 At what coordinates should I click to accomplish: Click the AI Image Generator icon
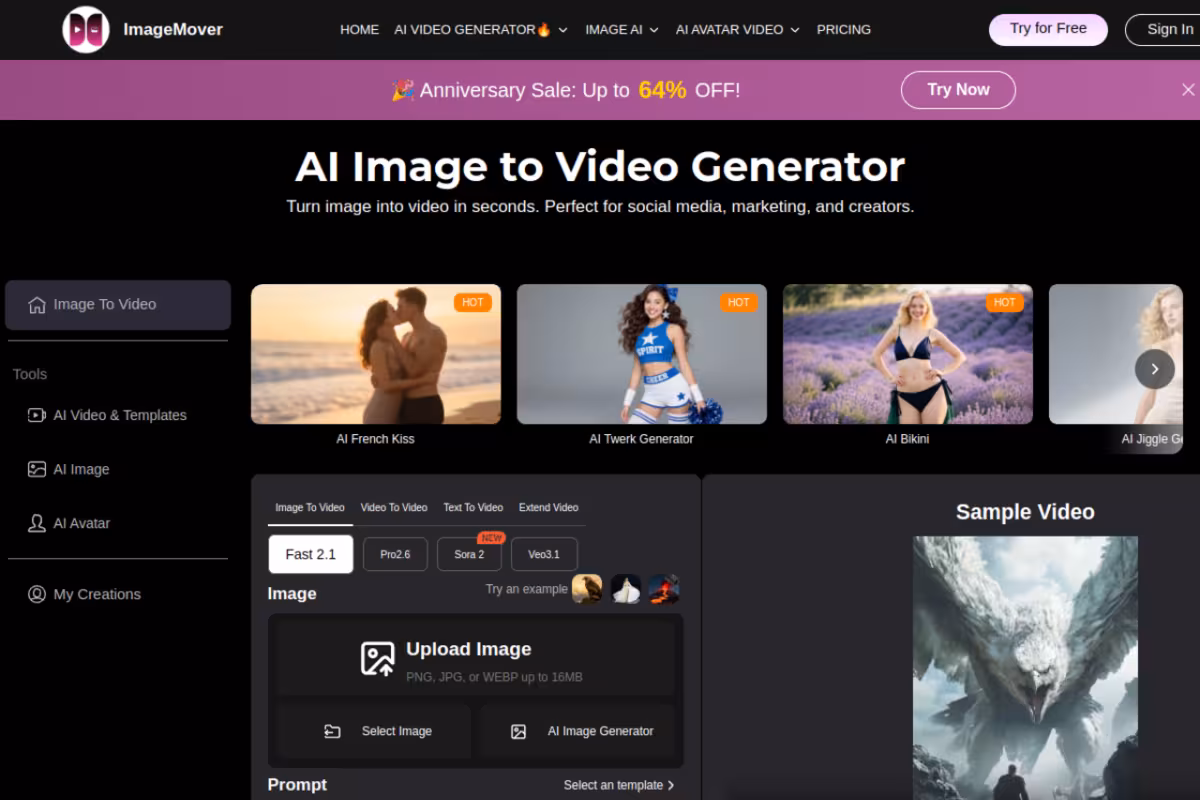(518, 732)
